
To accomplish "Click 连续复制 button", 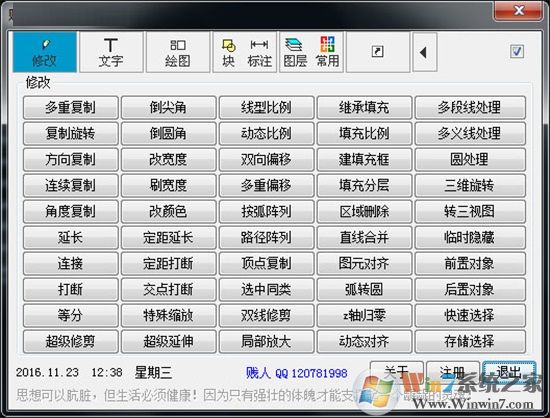I will click(71, 185).
